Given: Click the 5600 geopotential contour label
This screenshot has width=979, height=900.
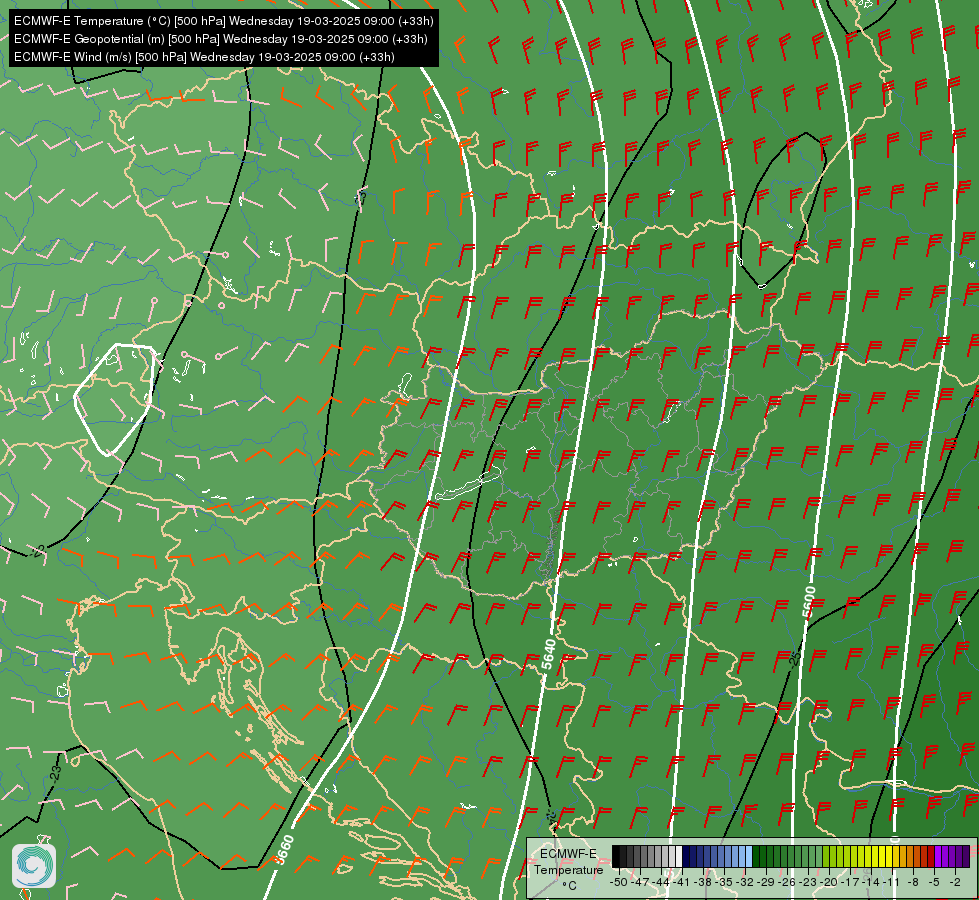Looking at the screenshot, I should [x=809, y=601].
